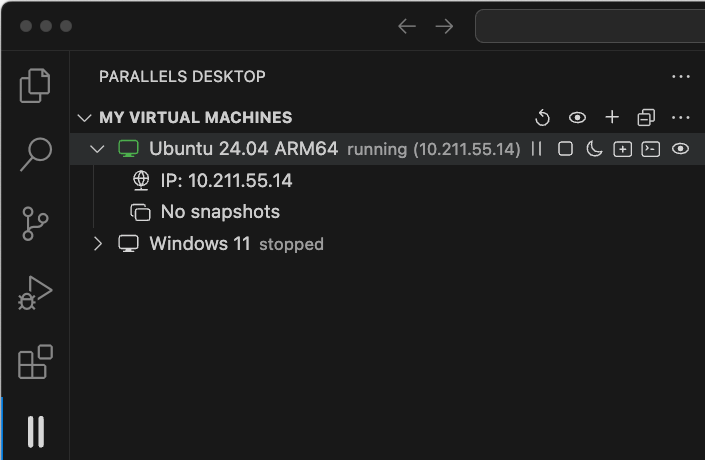Add a new virtual machine
The width and height of the screenshot is (705, 460).
click(x=612, y=117)
